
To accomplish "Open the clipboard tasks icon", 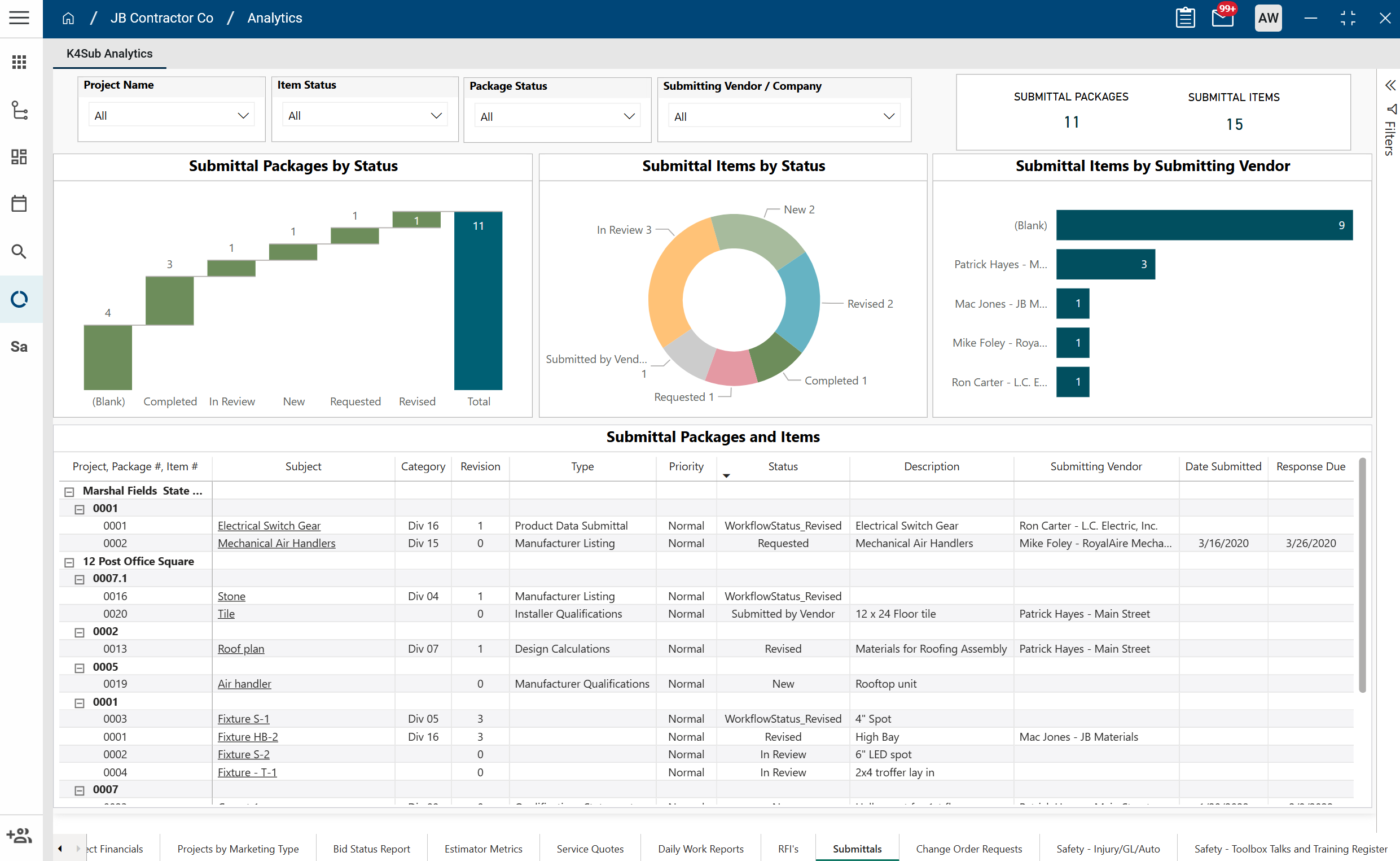I will [x=1185, y=18].
